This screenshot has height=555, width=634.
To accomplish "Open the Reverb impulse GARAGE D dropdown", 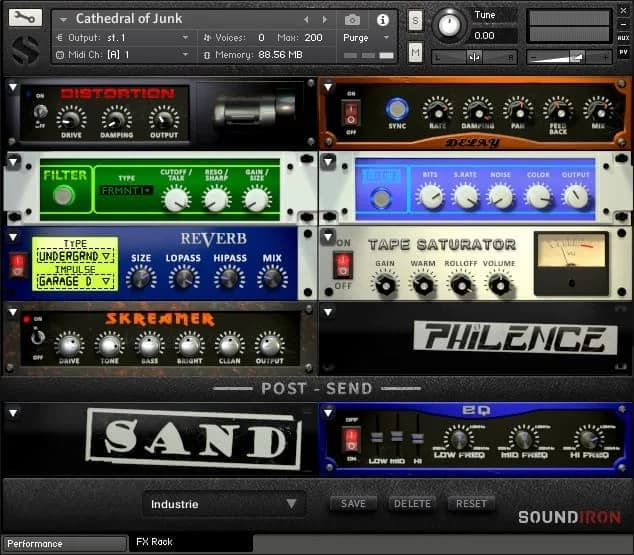I will 75,282.
